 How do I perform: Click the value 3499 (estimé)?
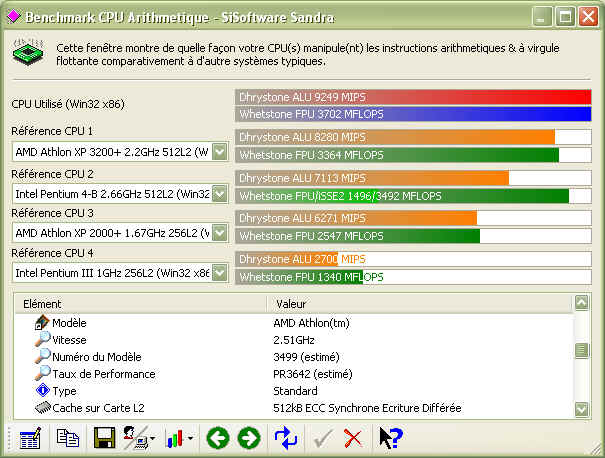(x=306, y=357)
